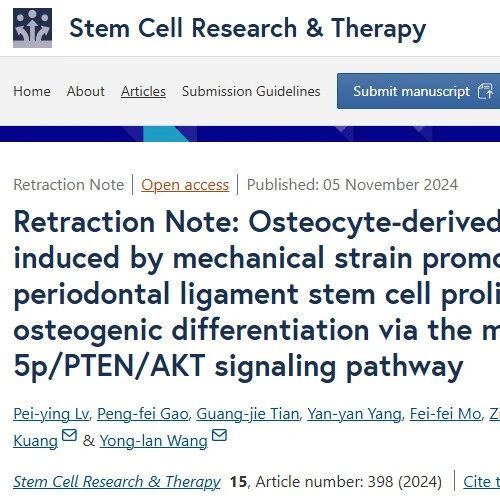Image resolution: width=500 pixels, height=501 pixels.
Task: Follow the Open access link
Action: point(185,185)
